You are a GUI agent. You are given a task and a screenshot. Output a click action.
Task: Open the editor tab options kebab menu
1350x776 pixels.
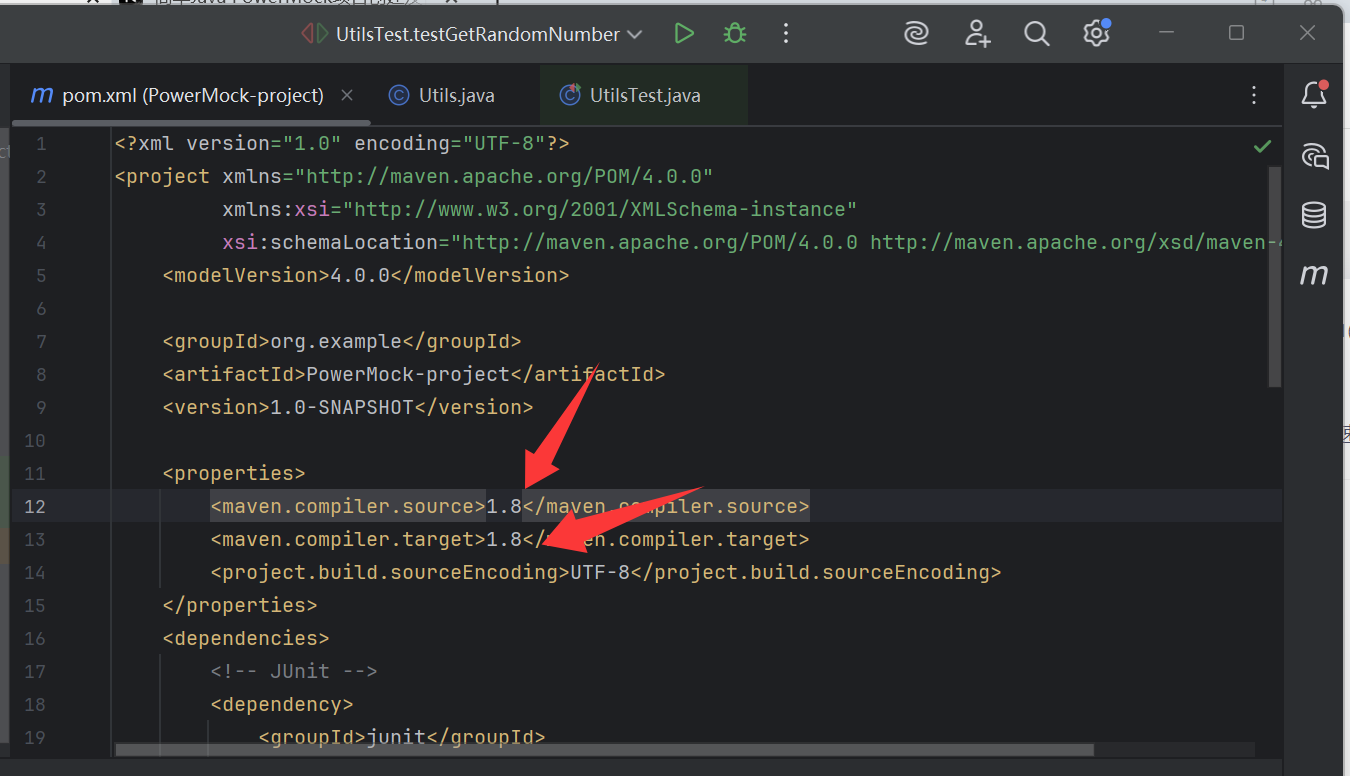click(x=1254, y=94)
